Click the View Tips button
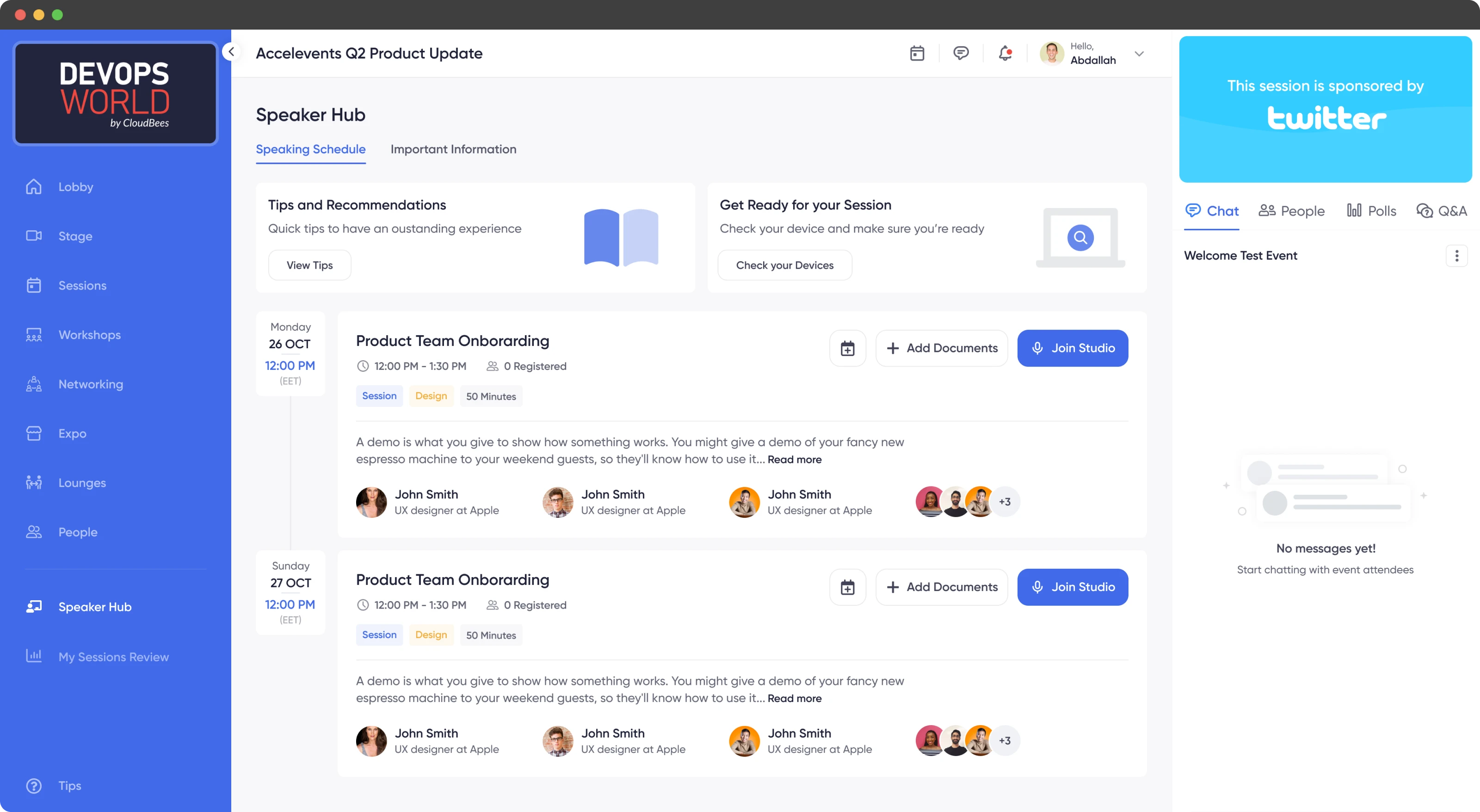The image size is (1480, 812). 309,265
